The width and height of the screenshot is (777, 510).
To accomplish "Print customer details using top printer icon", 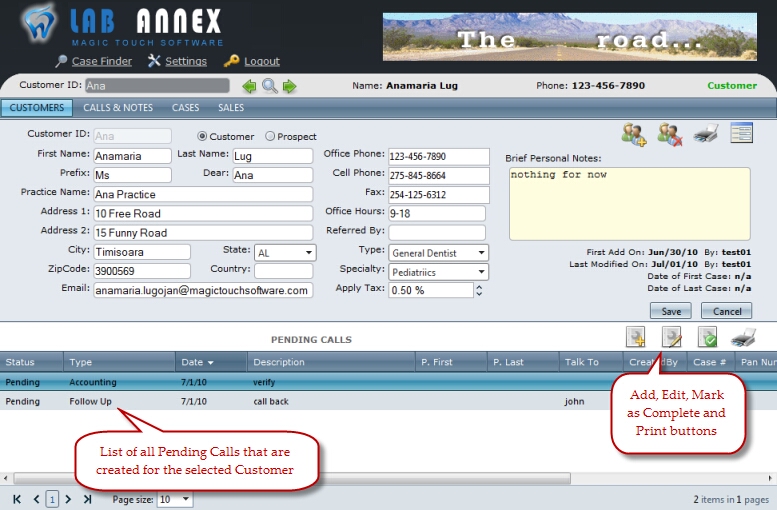I will 706,134.
